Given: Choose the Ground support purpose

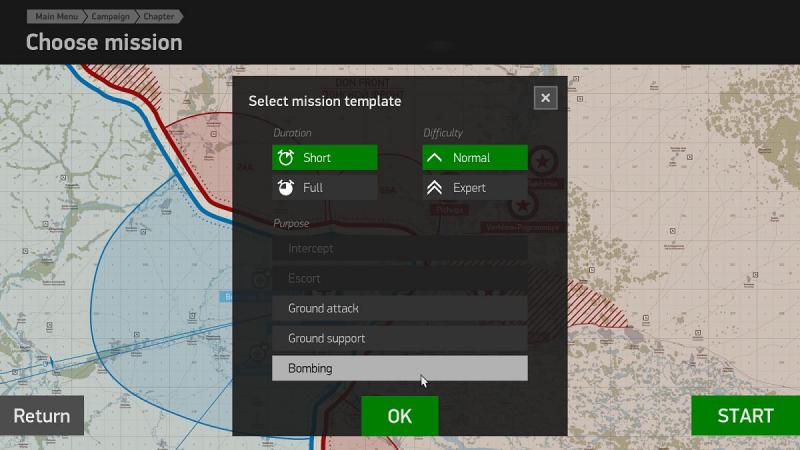Looking at the screenshot, I should [400, 338].
